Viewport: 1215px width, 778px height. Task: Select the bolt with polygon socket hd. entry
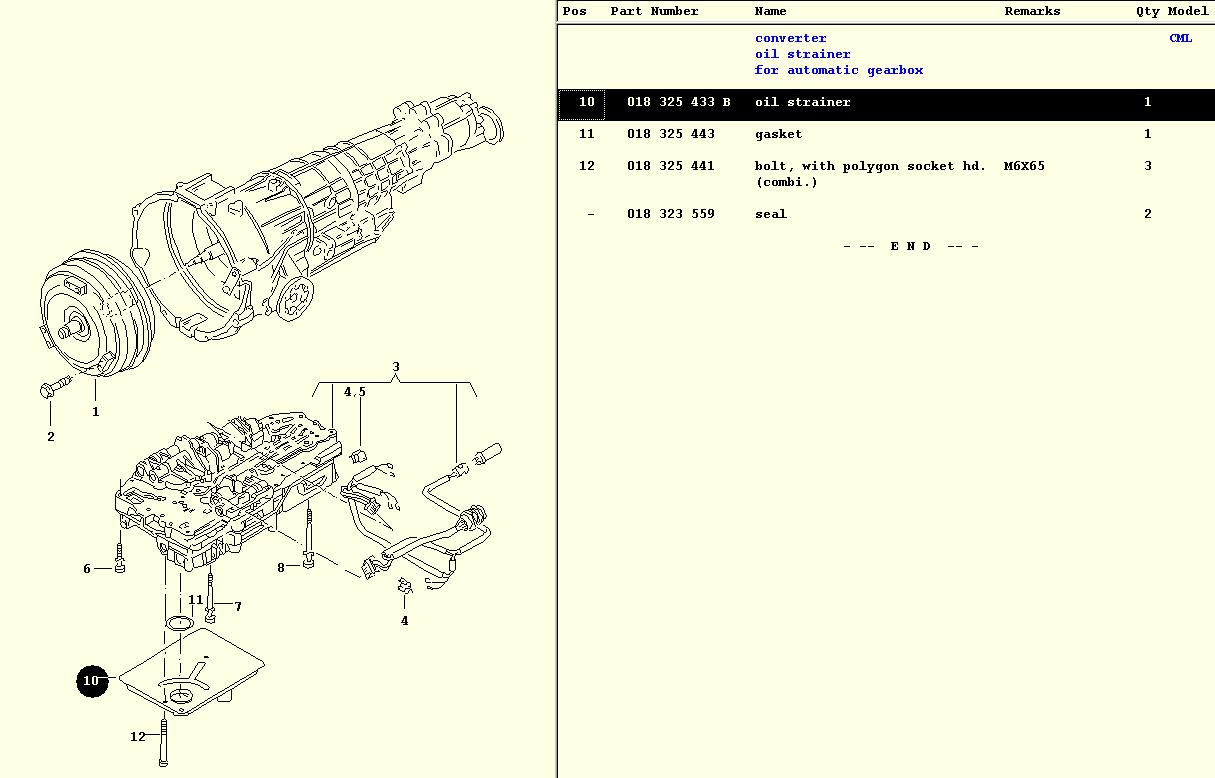pyautogui.click(x=870, y=174)
